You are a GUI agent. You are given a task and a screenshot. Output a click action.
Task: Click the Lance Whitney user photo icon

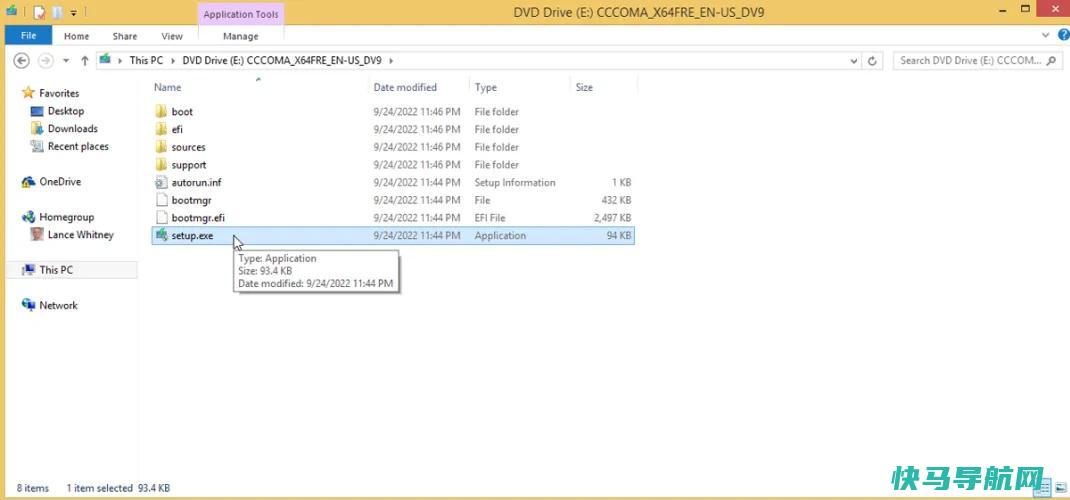pos(38,235)
